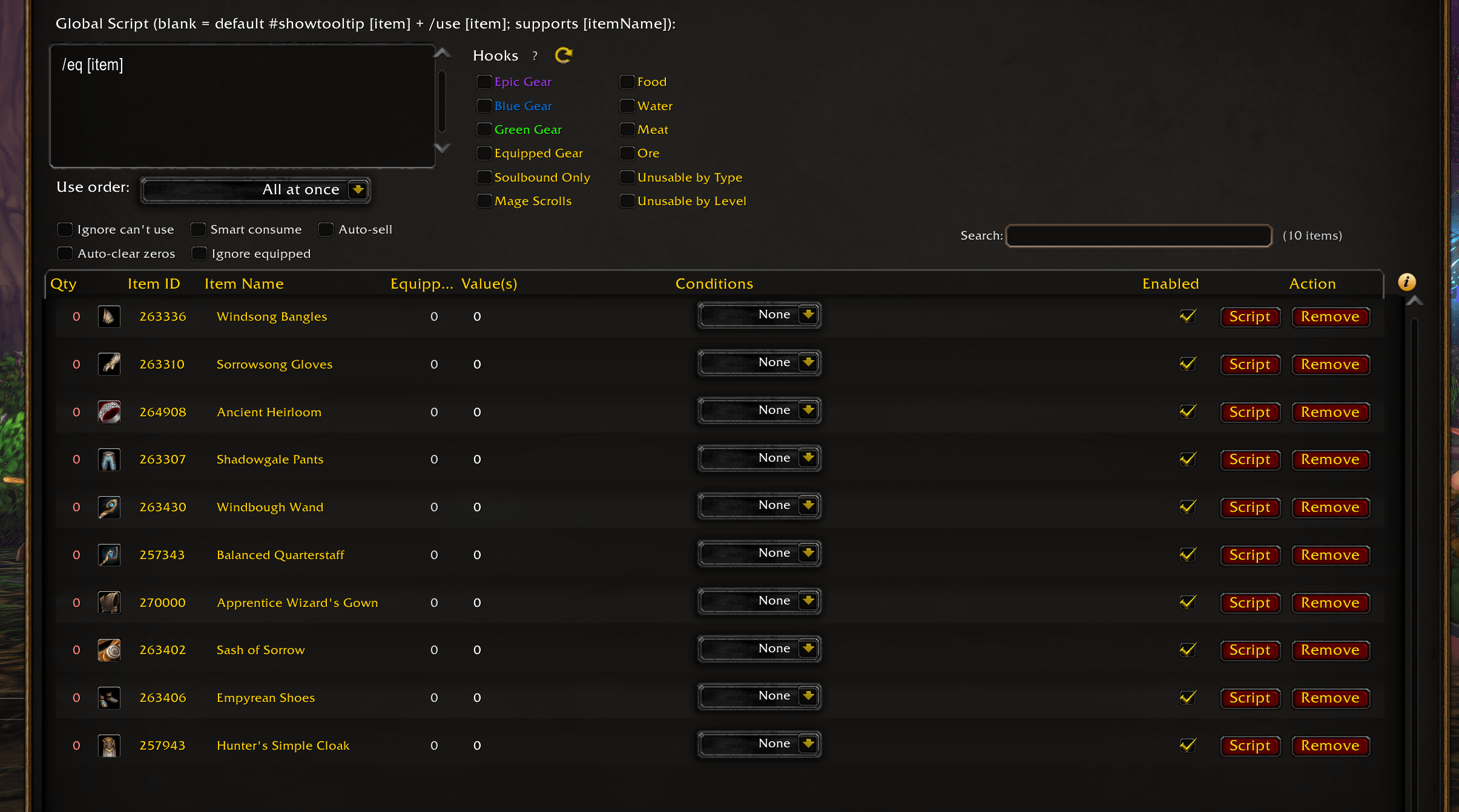The image size is (1459, 812).
Task: Click the Windbough Wand item icon
Action: coord(109,507)
